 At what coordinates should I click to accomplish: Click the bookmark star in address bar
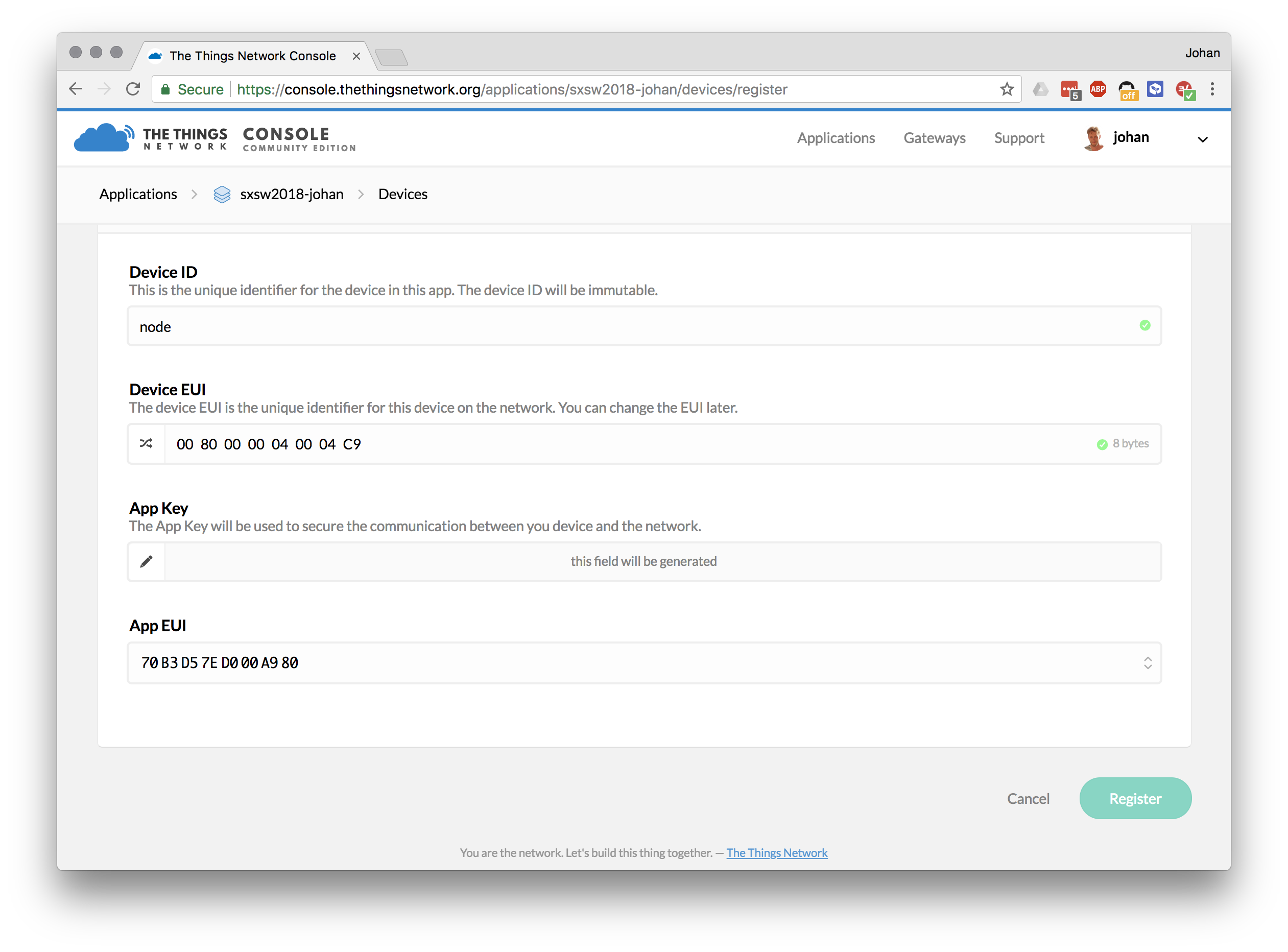coord(1006,89)
